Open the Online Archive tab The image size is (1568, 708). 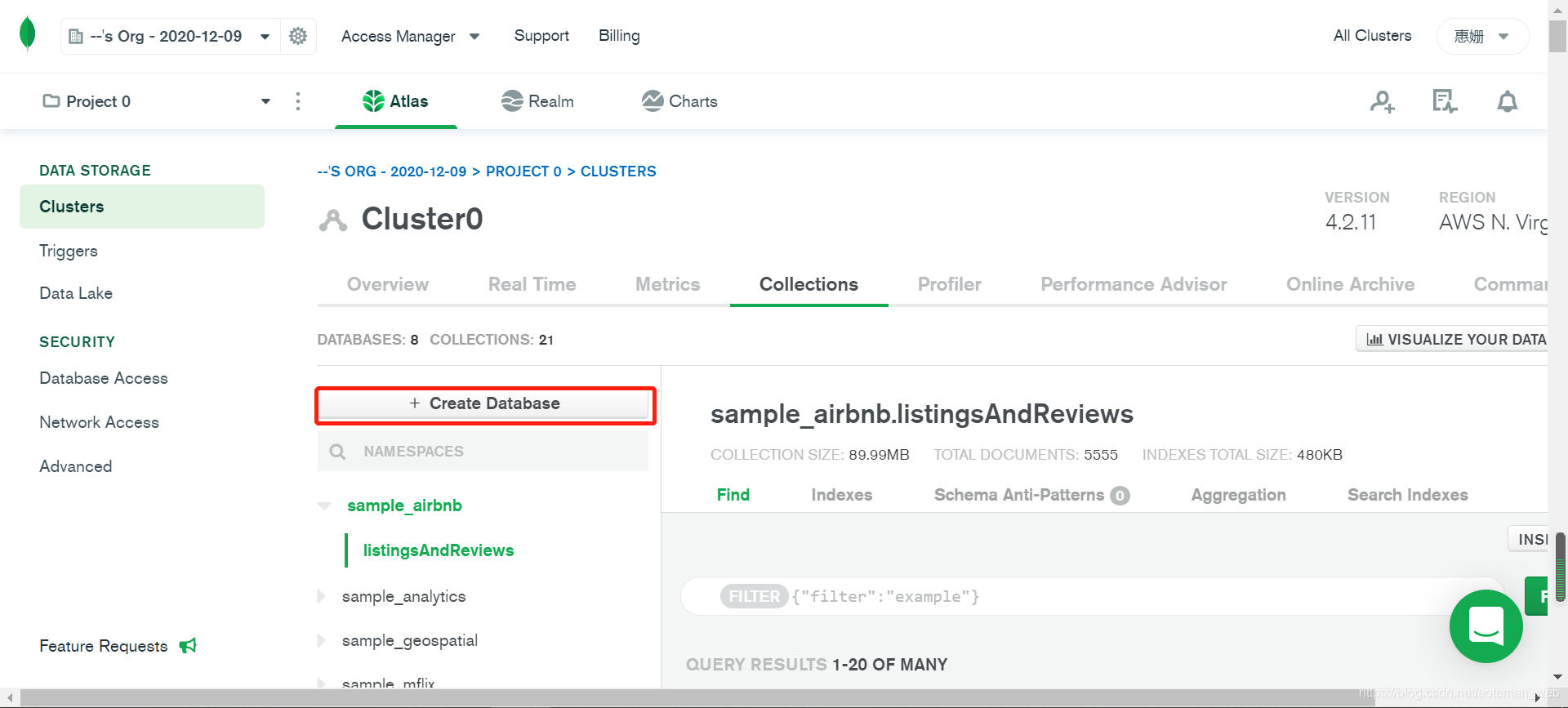1350,284
